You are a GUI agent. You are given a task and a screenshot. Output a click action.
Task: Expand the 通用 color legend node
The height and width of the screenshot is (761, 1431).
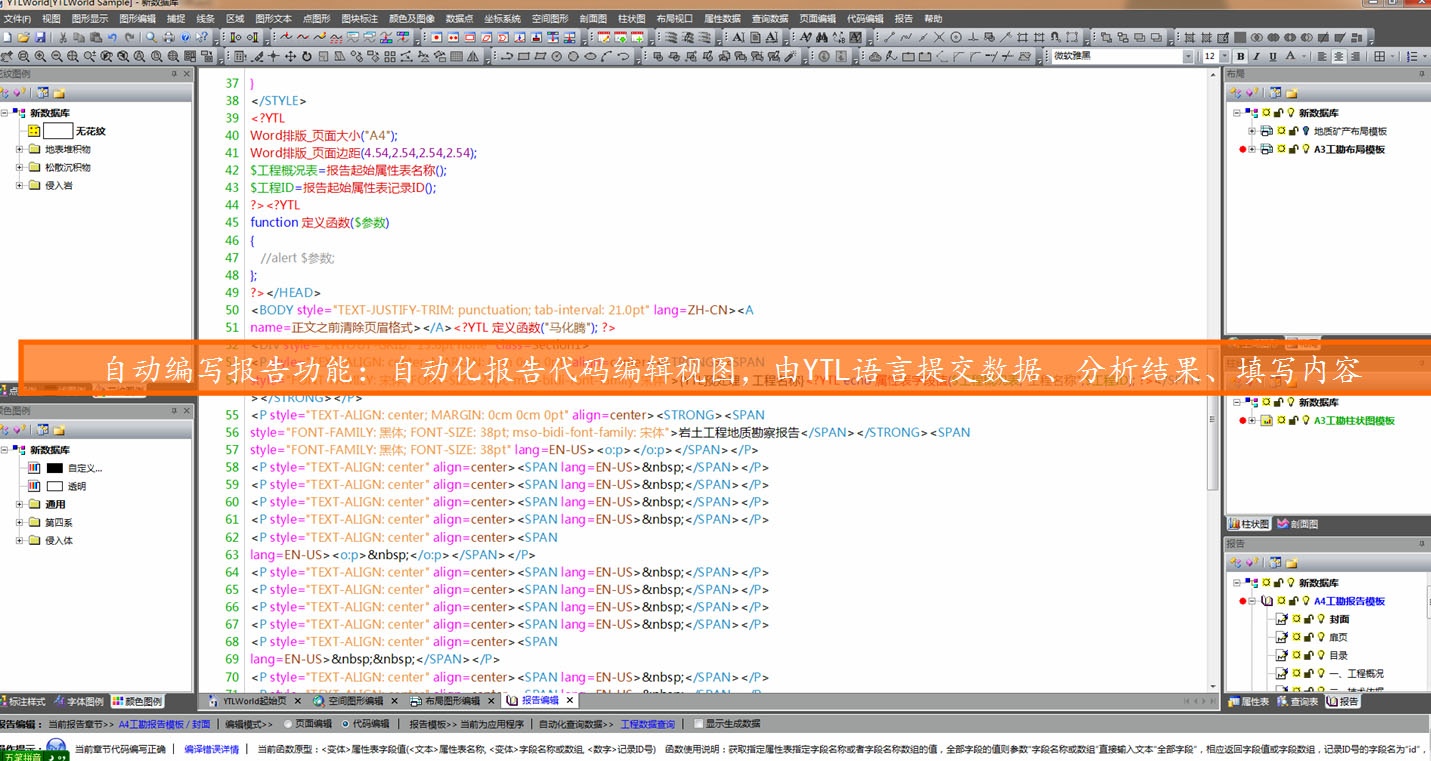(x=20, y=504)
